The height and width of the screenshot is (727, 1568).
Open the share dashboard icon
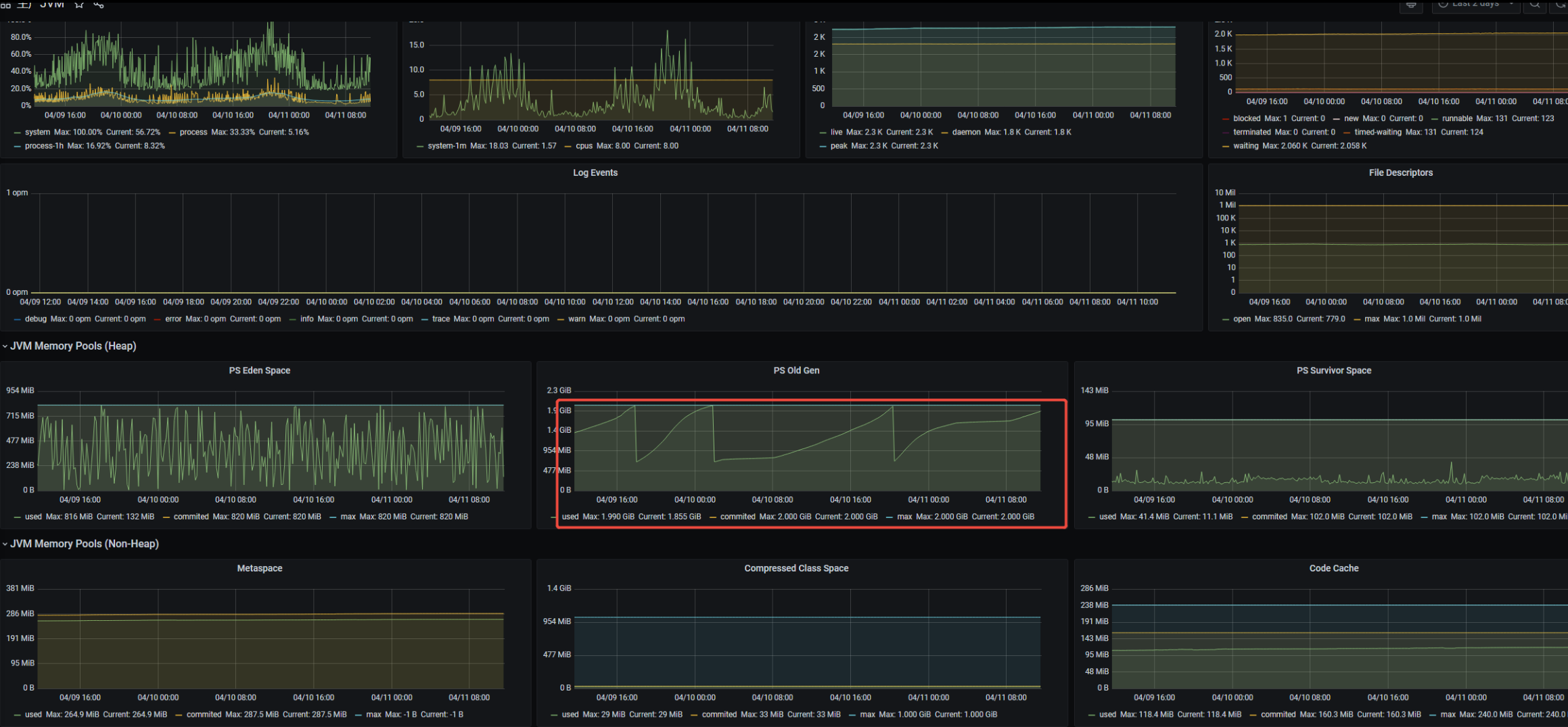tap(99, 4)
